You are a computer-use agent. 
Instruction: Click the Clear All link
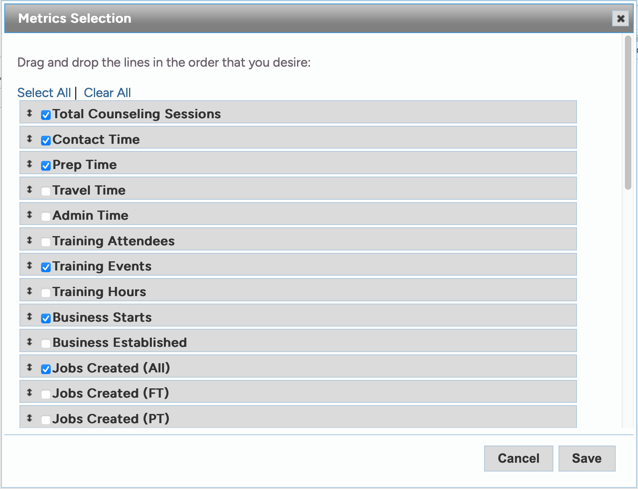[x=107, y=93]
